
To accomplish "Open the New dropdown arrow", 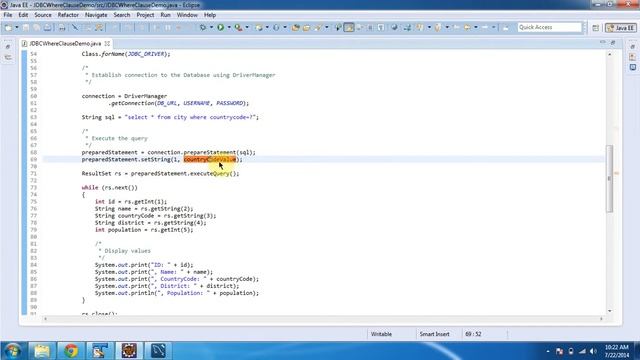I will click(17, 28).
